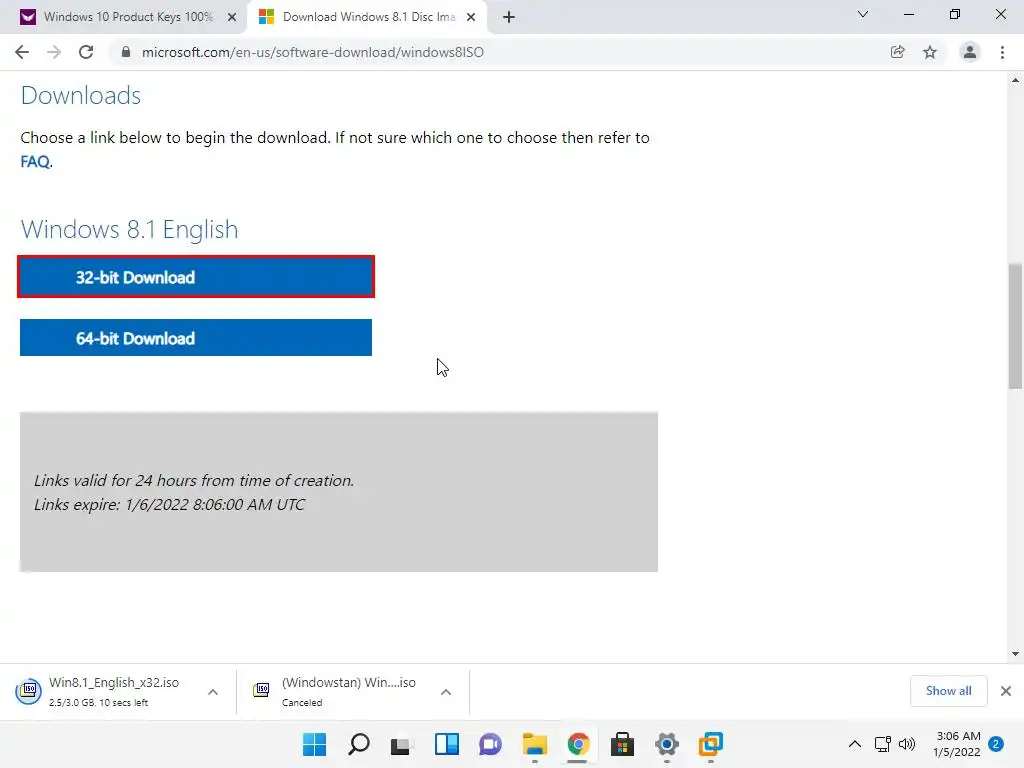Bookmark this page with the star icon

click(x=930, y=52)
